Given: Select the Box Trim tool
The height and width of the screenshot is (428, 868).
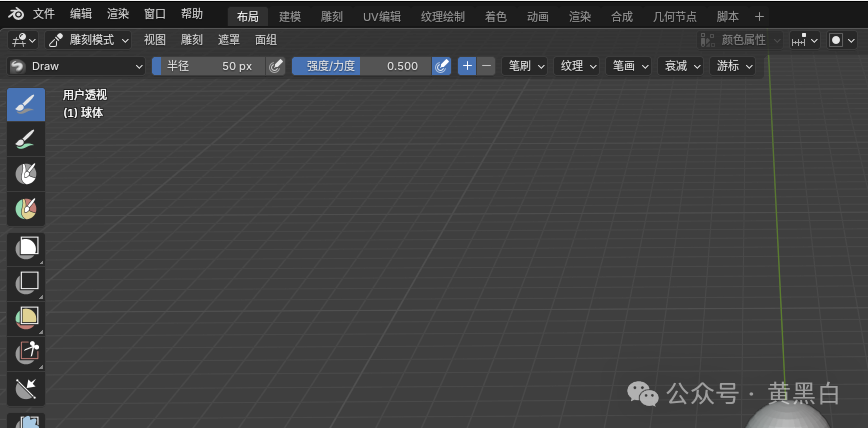Looking at the screenshot, I should click(26, 353).
